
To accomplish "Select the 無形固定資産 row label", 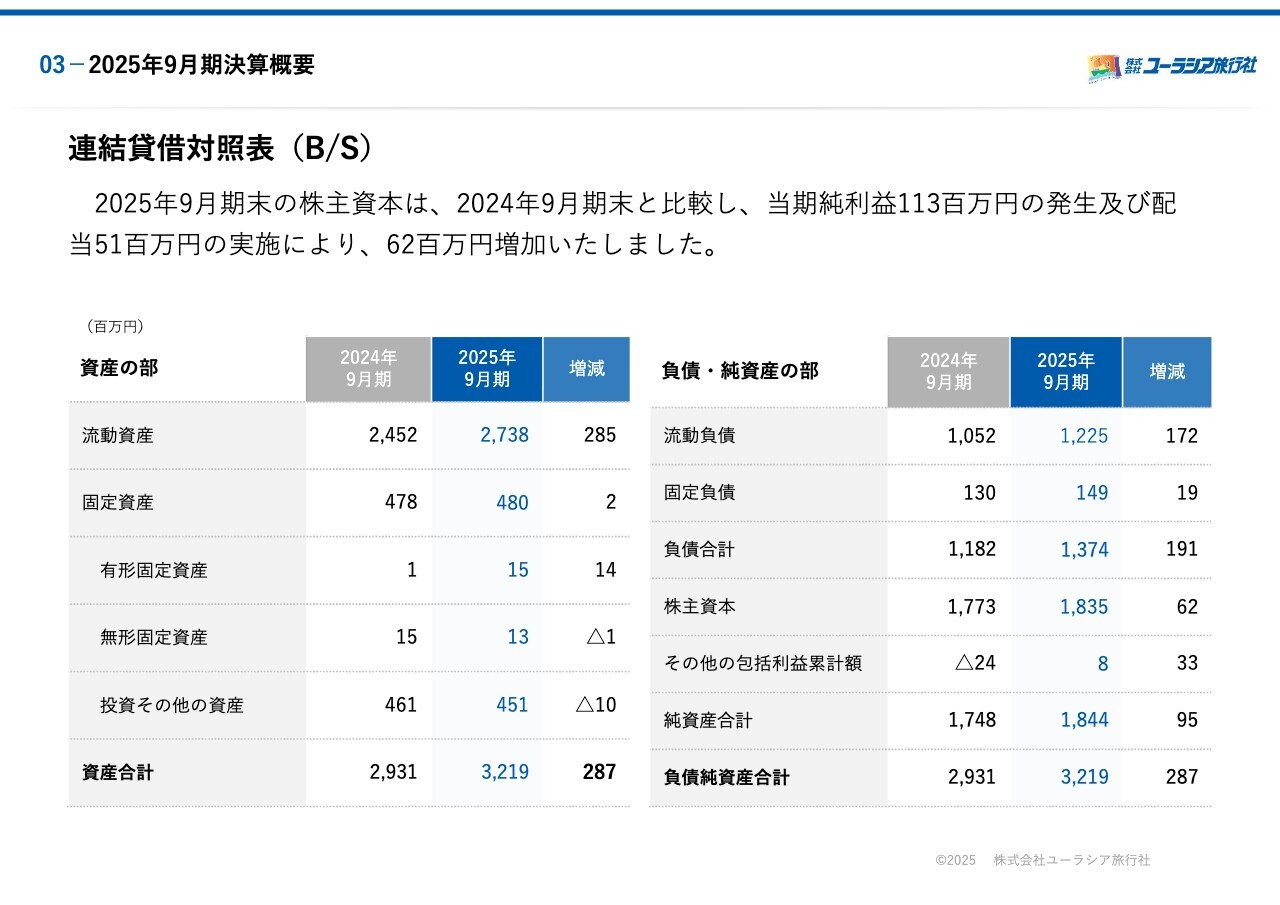I will (154, 638).
